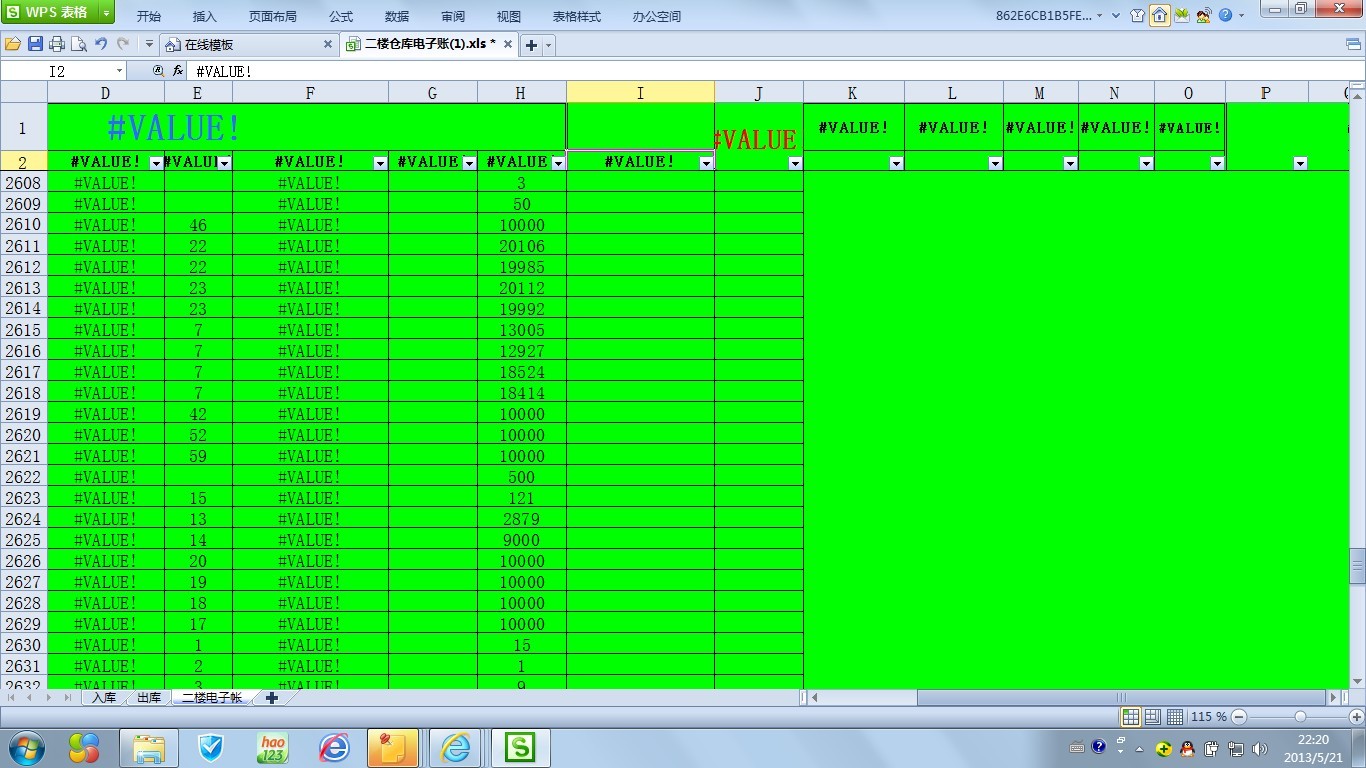The height and width of the screenshot is (768, 1366).
Task: Create a new document tab with plus
Action: (532, 45)
